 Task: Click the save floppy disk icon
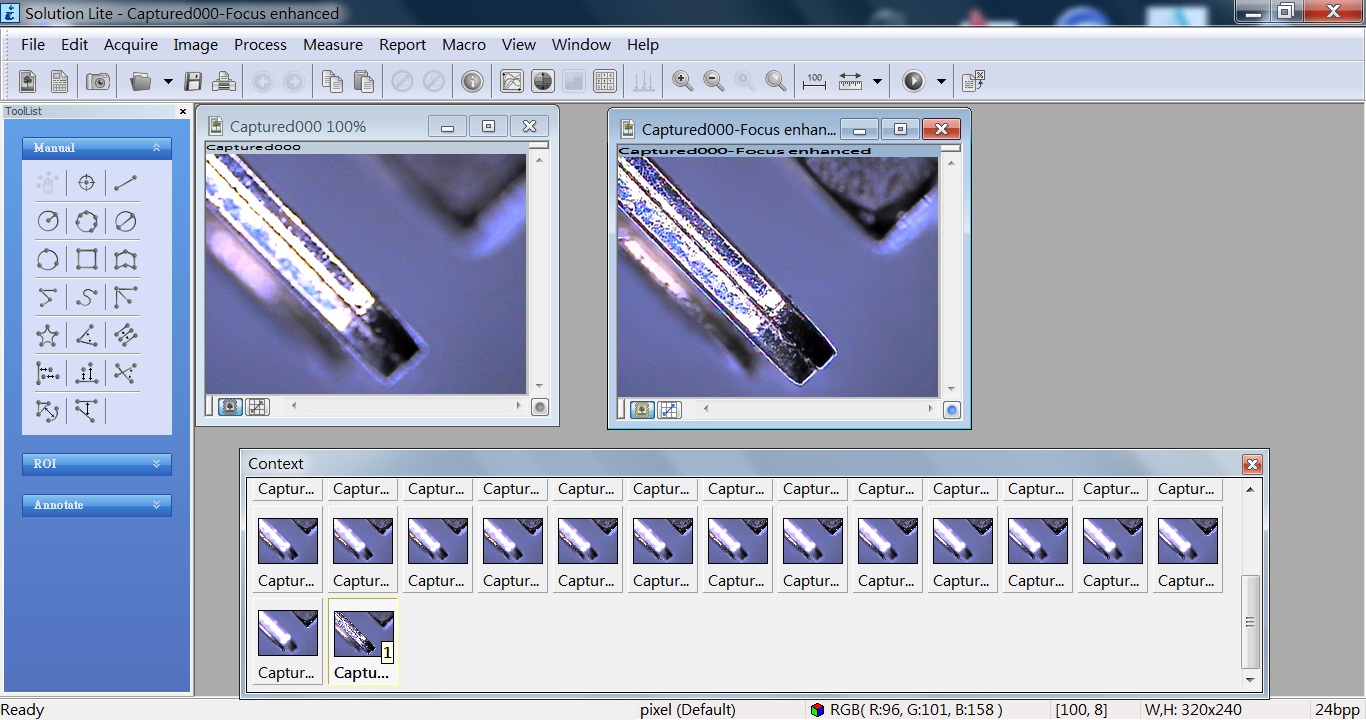194,82
